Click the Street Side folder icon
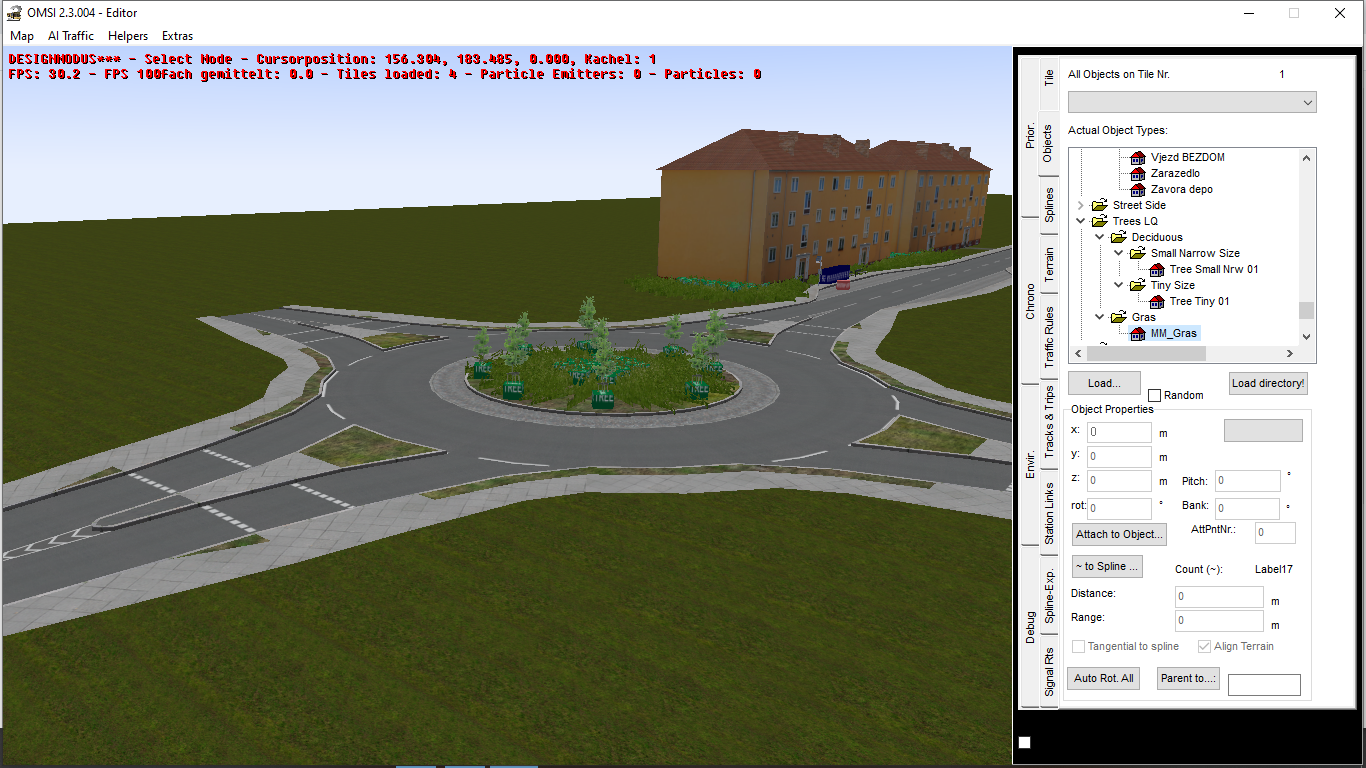1366x768 pixels. point(1100,206)
